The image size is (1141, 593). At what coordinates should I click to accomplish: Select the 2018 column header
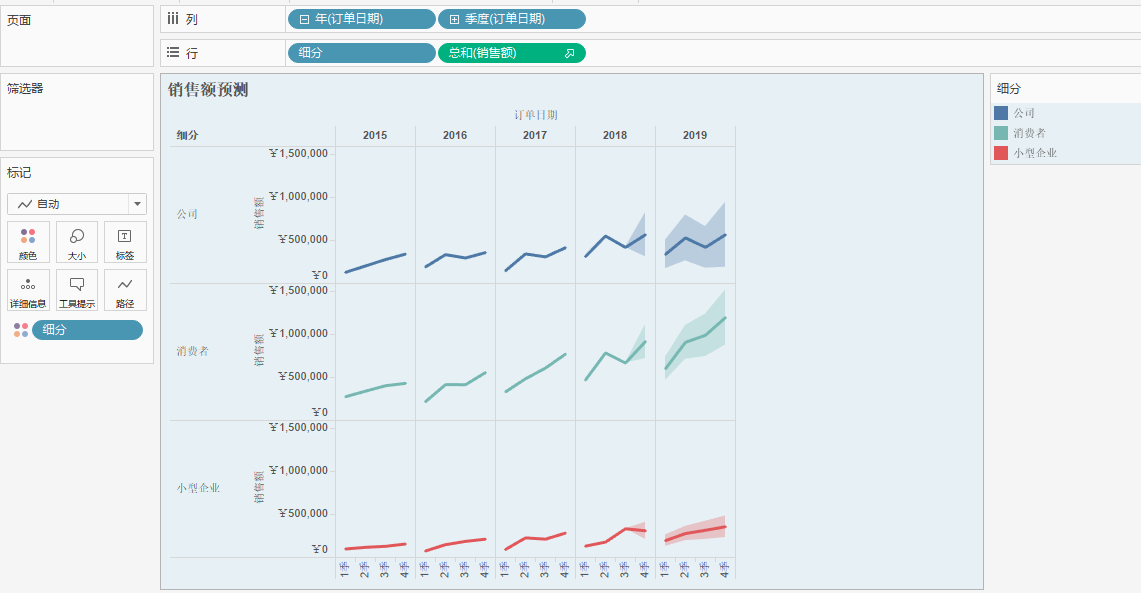click(x=615, y=135)
